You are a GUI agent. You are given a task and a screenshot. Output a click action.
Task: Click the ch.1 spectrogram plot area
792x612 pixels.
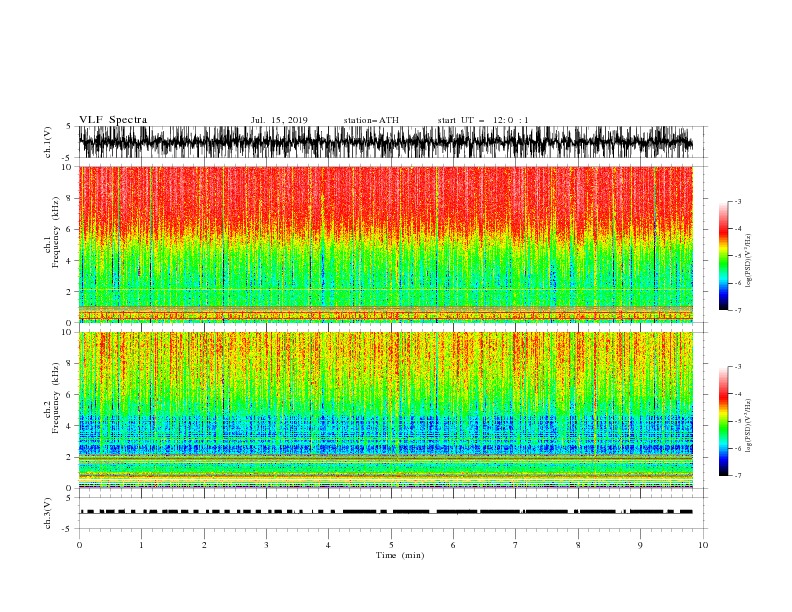tap(385, 244)
